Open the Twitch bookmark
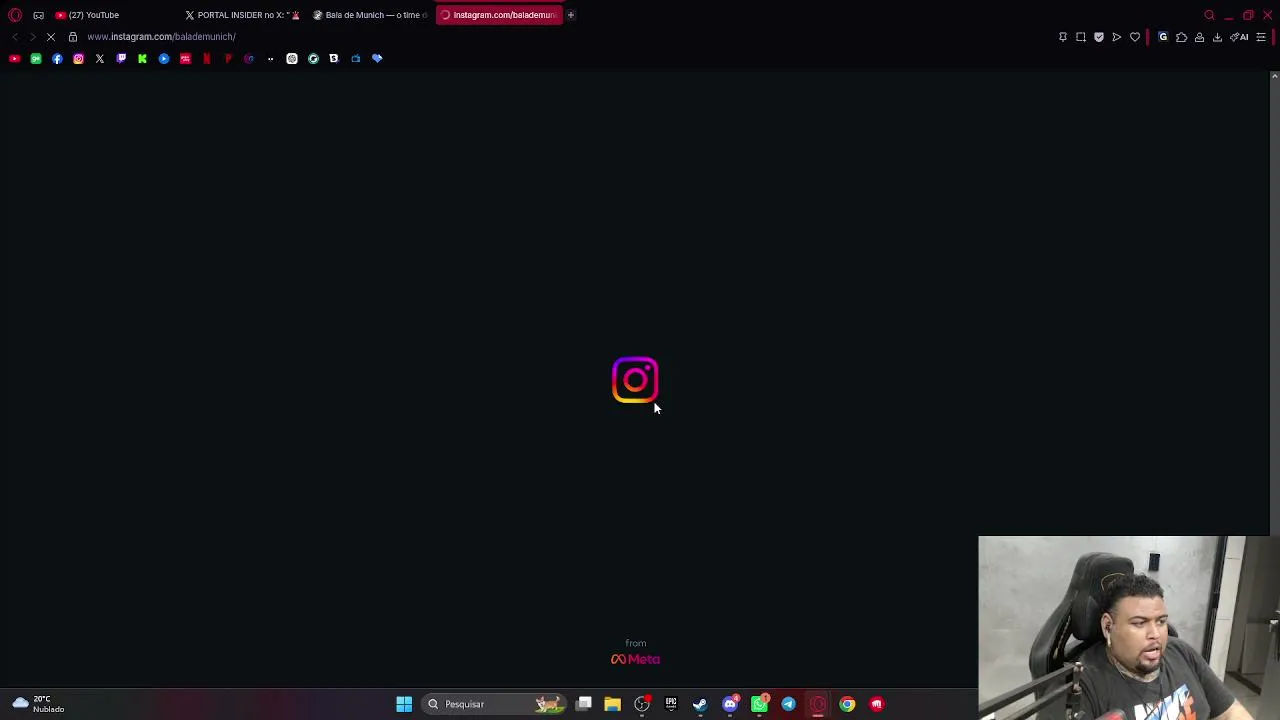Screen dimensions: 1280x720 tap(121, 59)
